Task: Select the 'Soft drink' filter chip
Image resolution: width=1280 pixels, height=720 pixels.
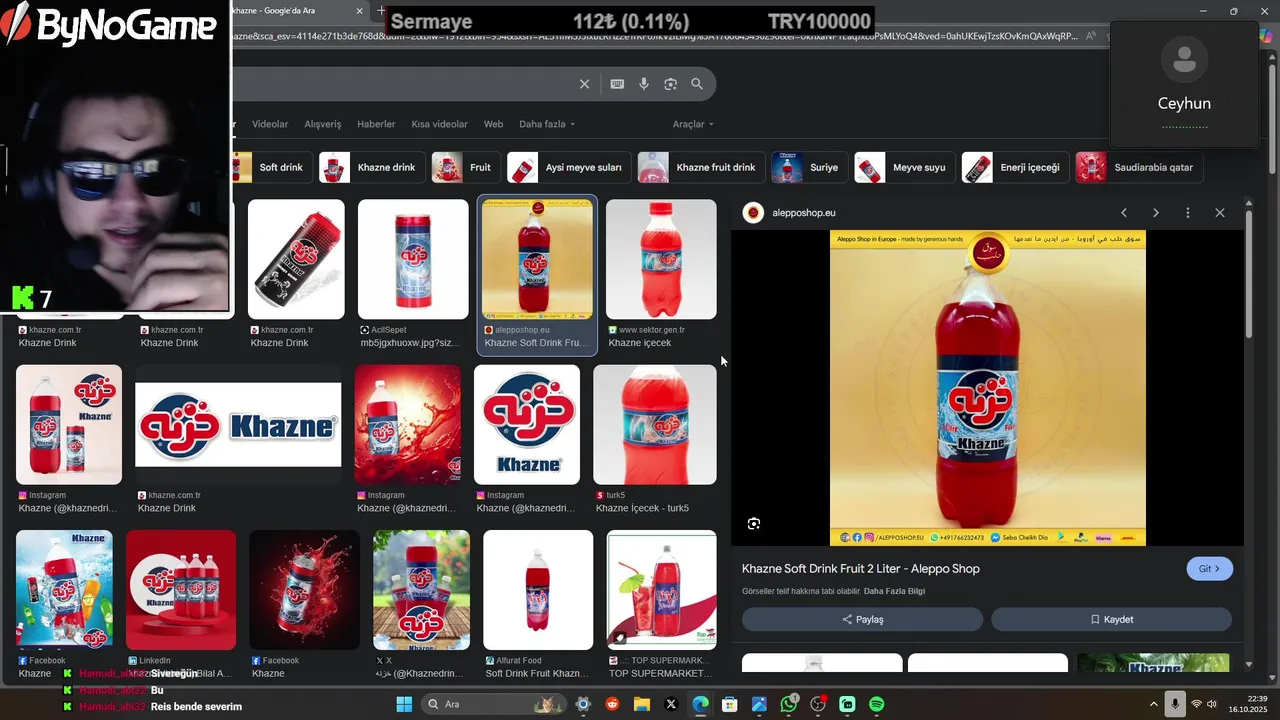Action: [x=270, y=167]
